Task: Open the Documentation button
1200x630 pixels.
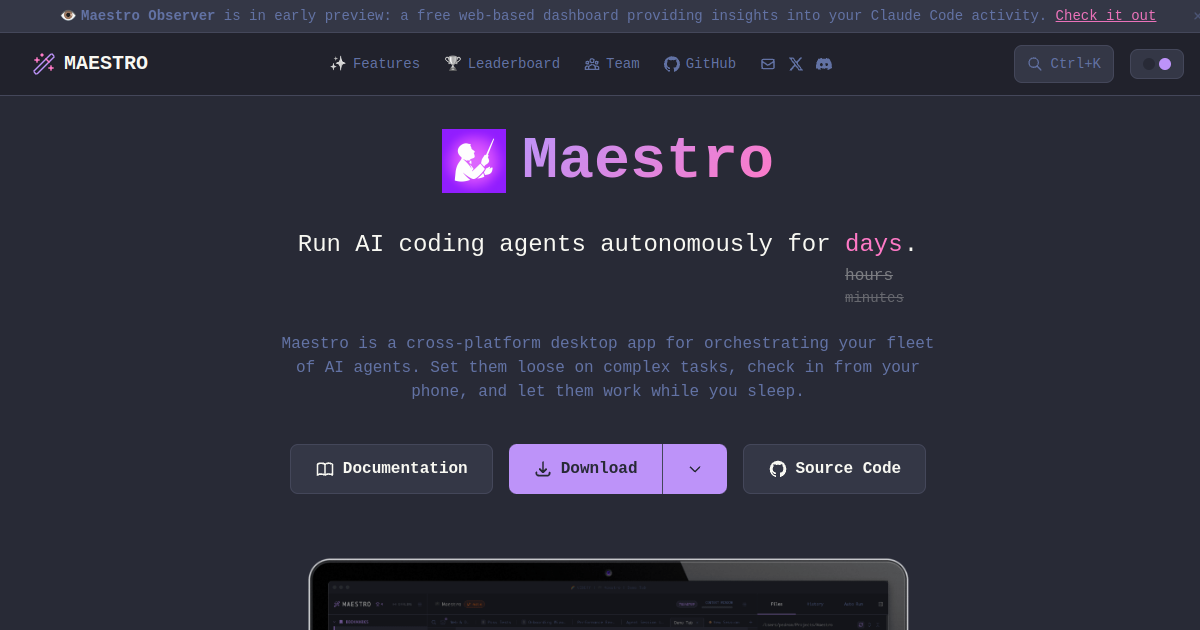Action: 391,469
